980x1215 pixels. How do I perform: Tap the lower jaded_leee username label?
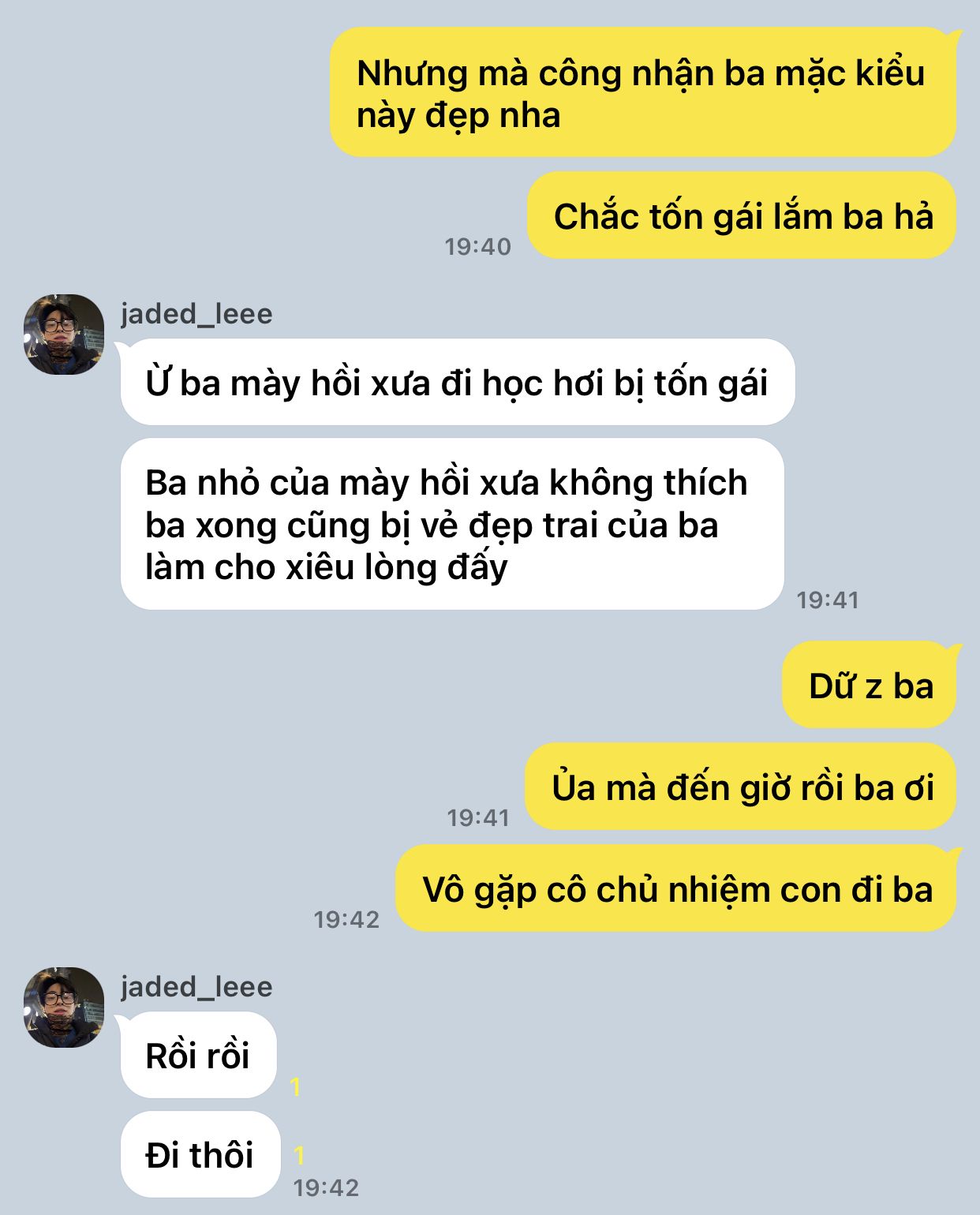196,987
